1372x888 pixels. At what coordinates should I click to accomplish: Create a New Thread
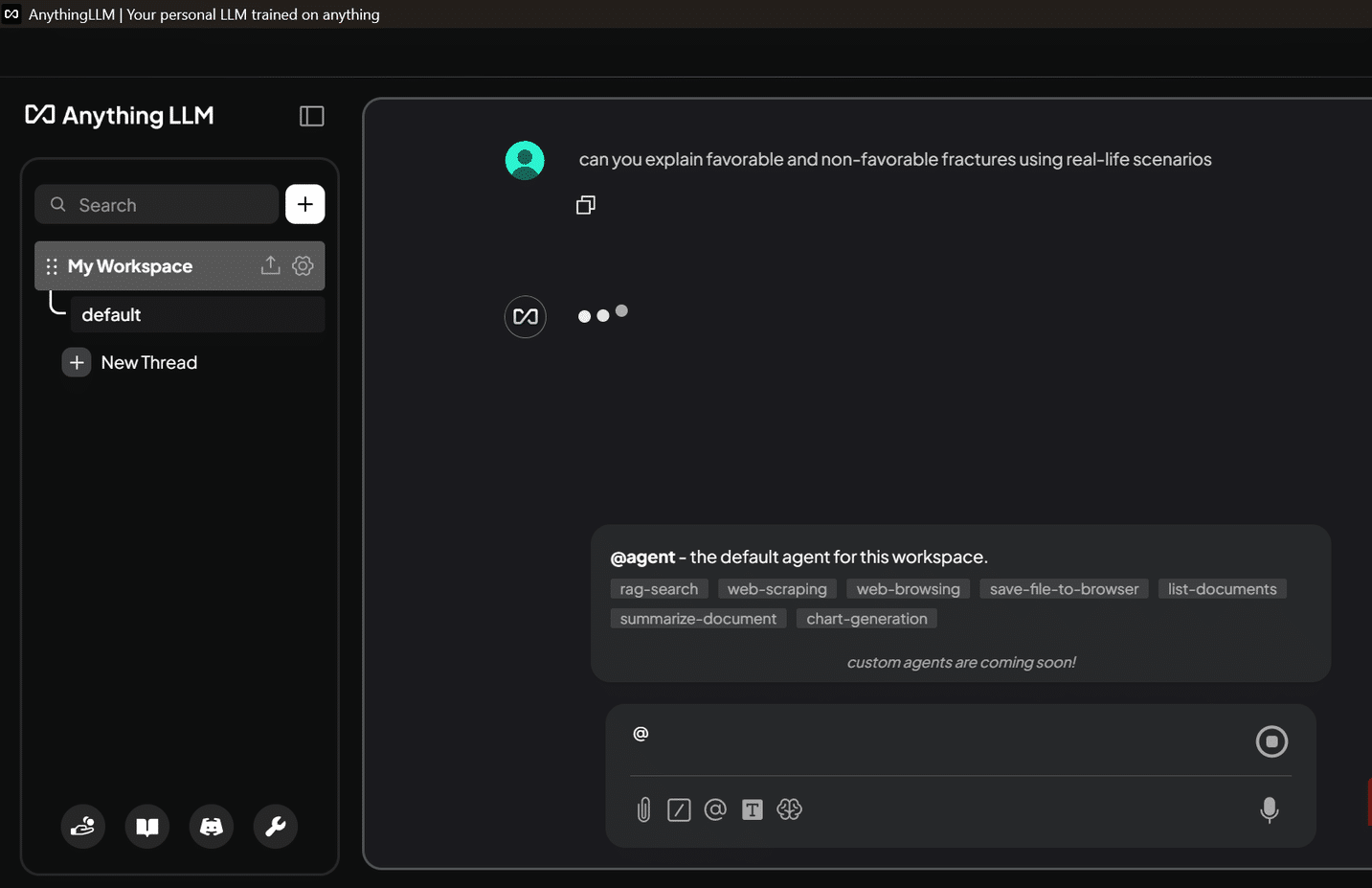click(x=130, y=362)
